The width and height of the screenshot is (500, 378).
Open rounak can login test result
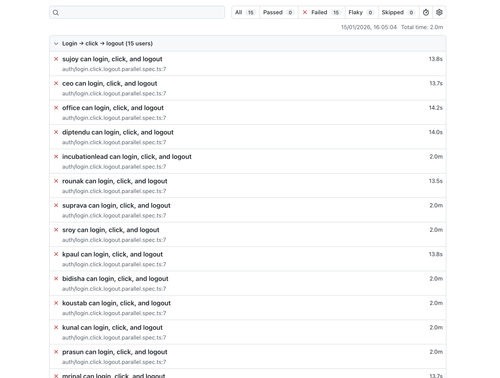(x=115, y=181)
